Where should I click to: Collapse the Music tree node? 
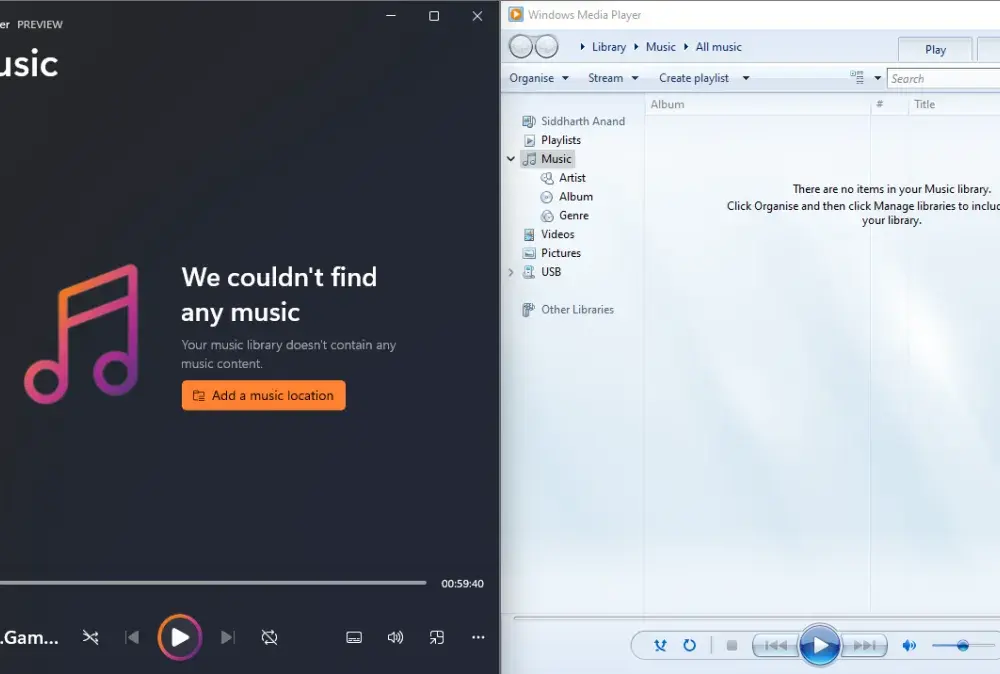(x=511, y=159)
